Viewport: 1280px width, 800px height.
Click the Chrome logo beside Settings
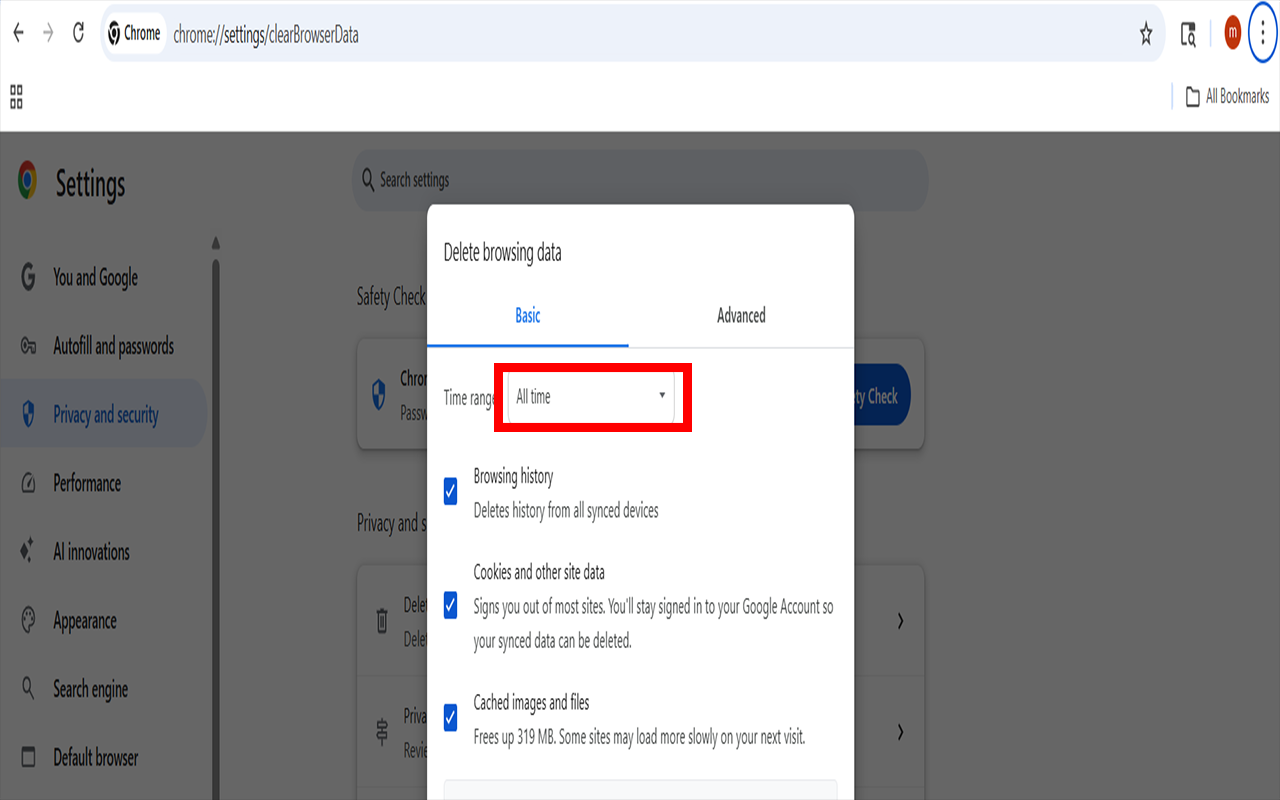pyautogui.click(x=27, y=181)
